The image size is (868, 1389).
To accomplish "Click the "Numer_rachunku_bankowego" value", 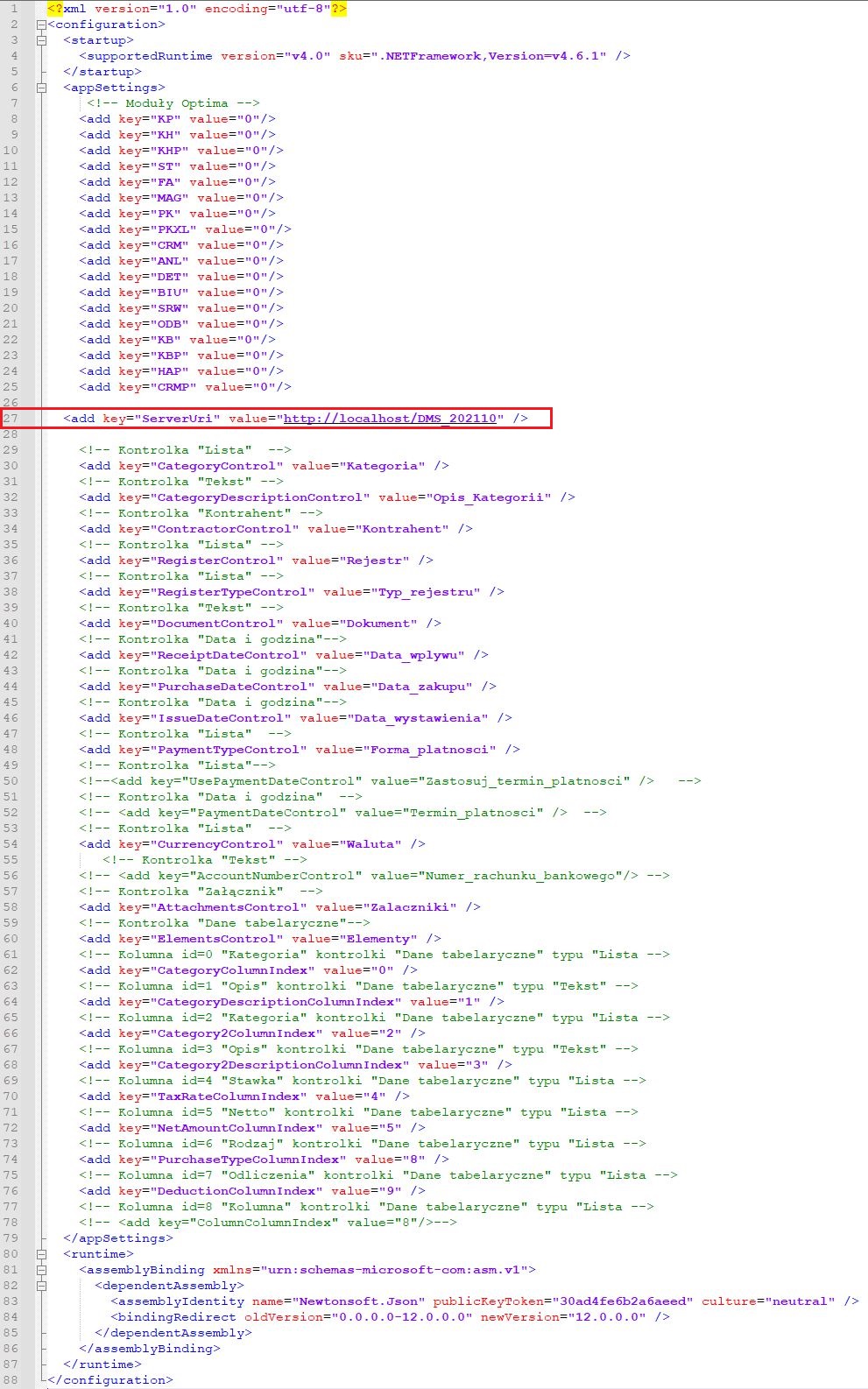I will coord(520,876).
